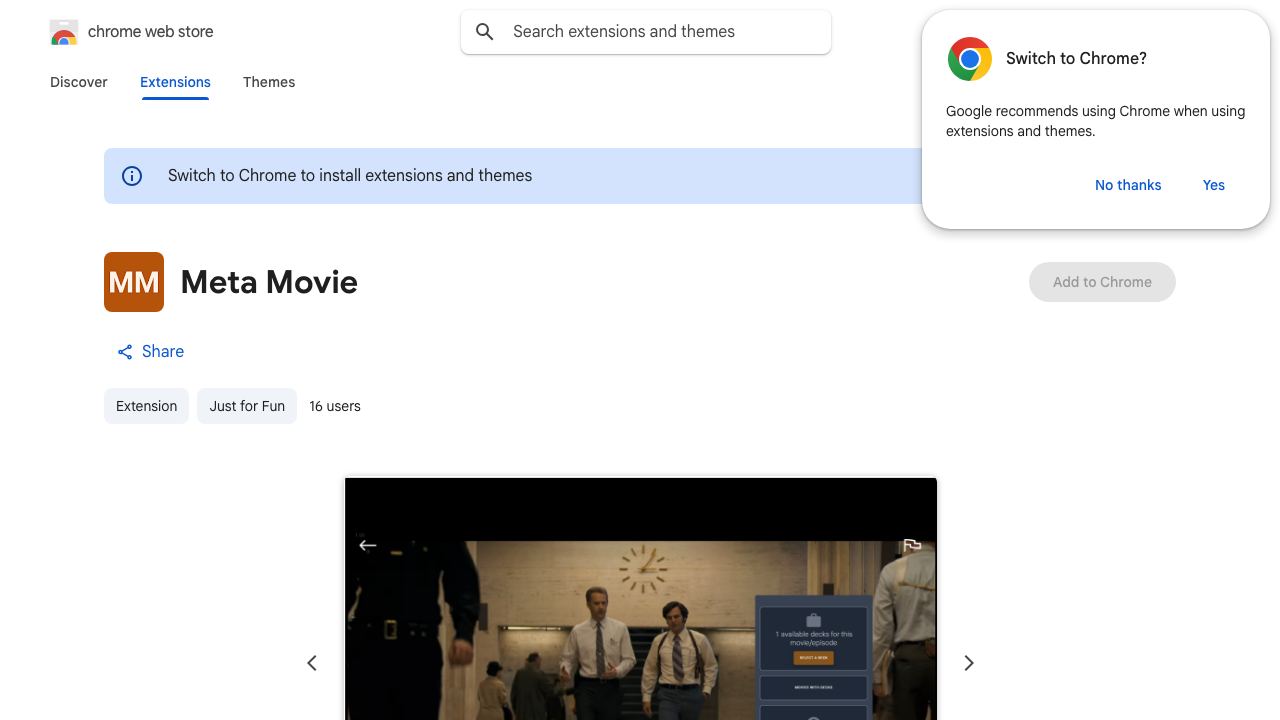This screenshot has width=1280, height=720.
Task: Click the Add to Chrome button
Action: coord(1102,282)
